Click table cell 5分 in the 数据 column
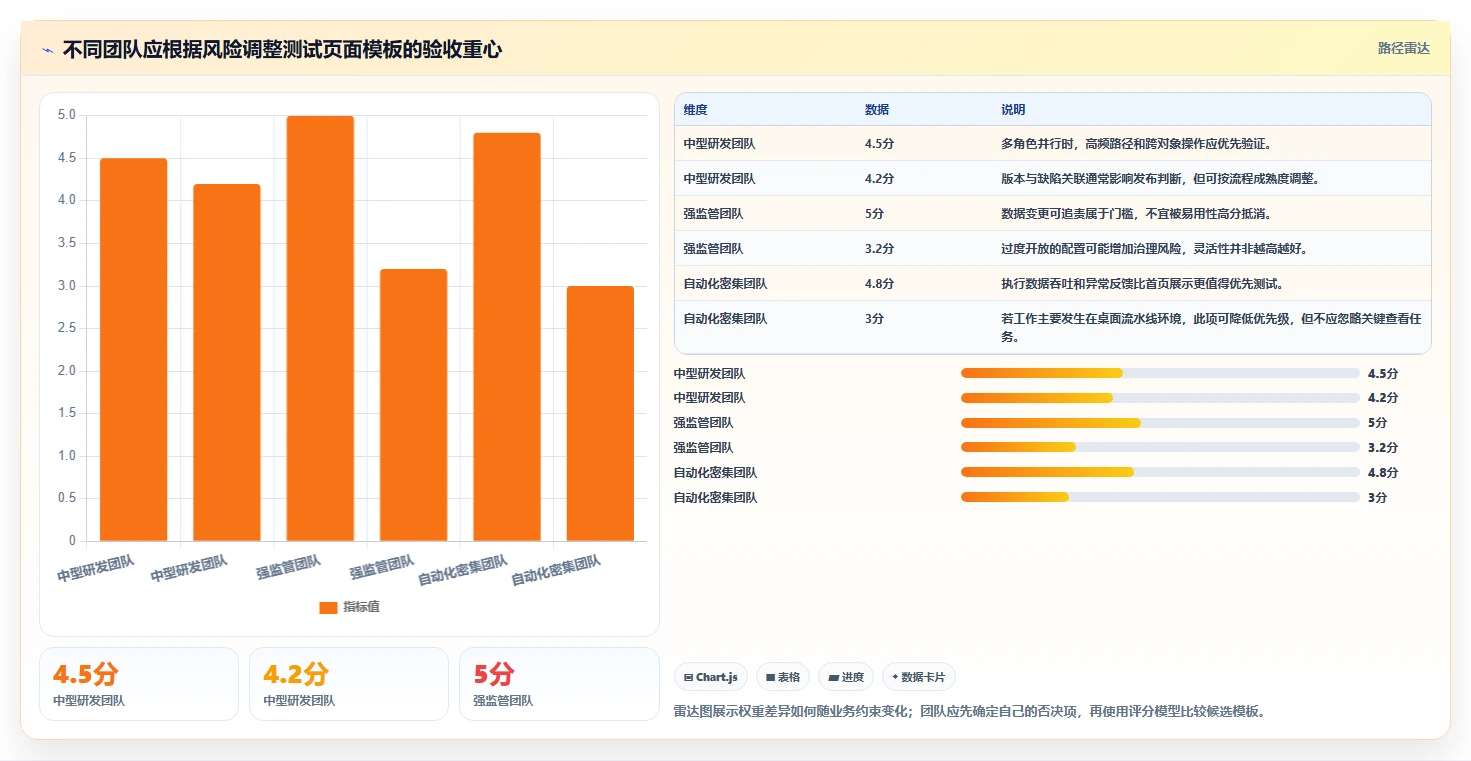Viewport: 1471px width, 761px height. point(874,214)
